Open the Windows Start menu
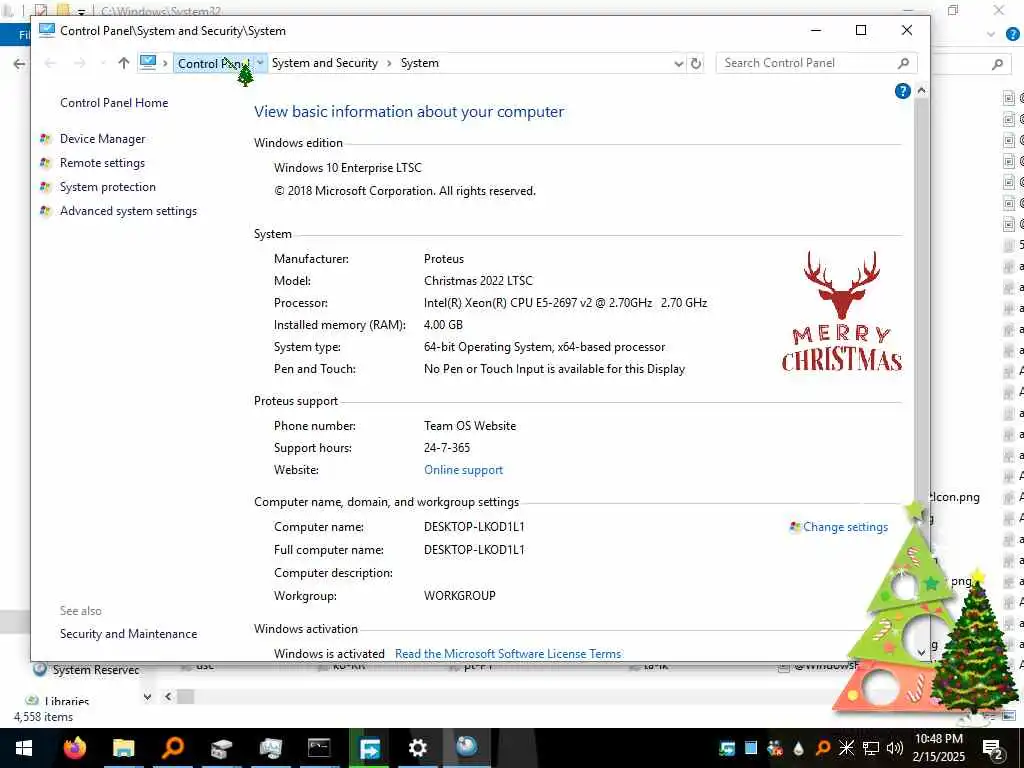The height and width of the screenshot is (768, 1024). pos(24,748)
